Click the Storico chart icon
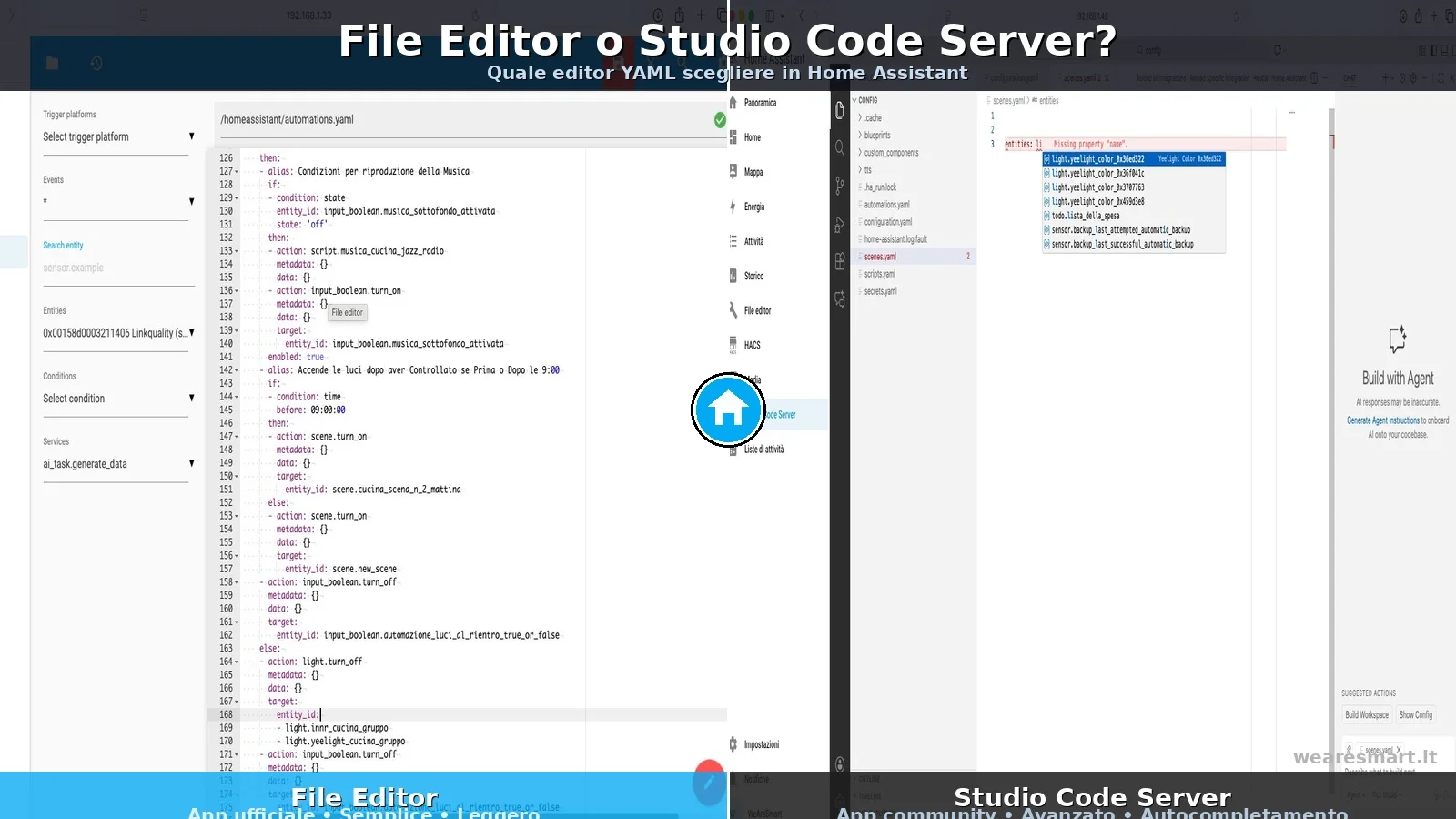1456x819 pixels. point(733,276)
